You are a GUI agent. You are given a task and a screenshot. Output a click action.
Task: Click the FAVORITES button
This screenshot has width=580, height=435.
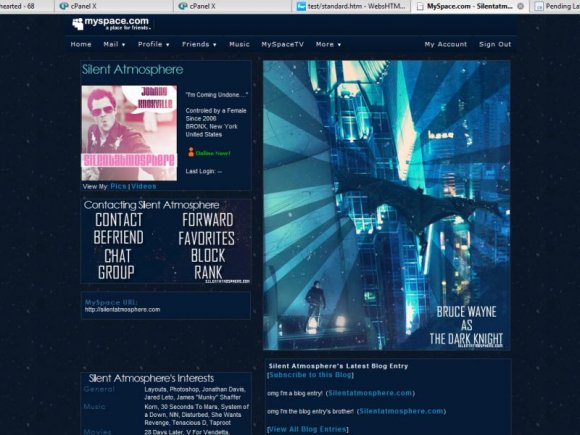click(206, 238)
